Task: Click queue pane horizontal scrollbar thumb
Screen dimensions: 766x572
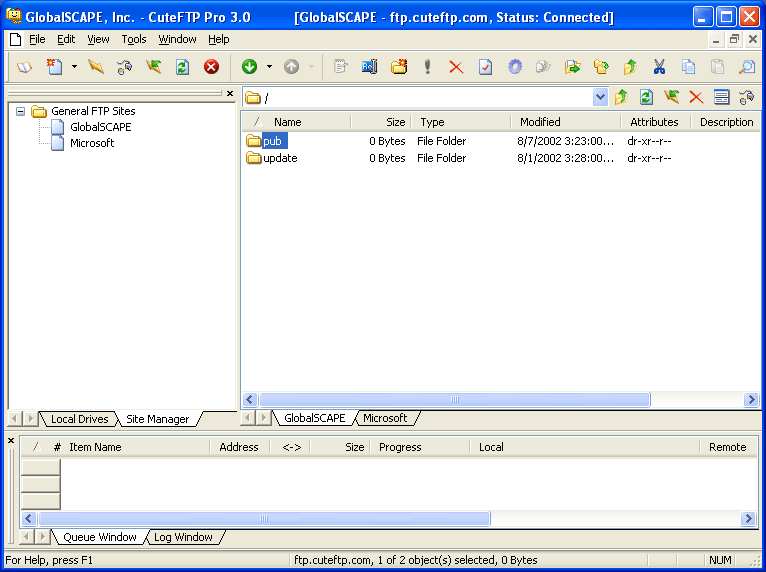Action: tap(264, 518)
